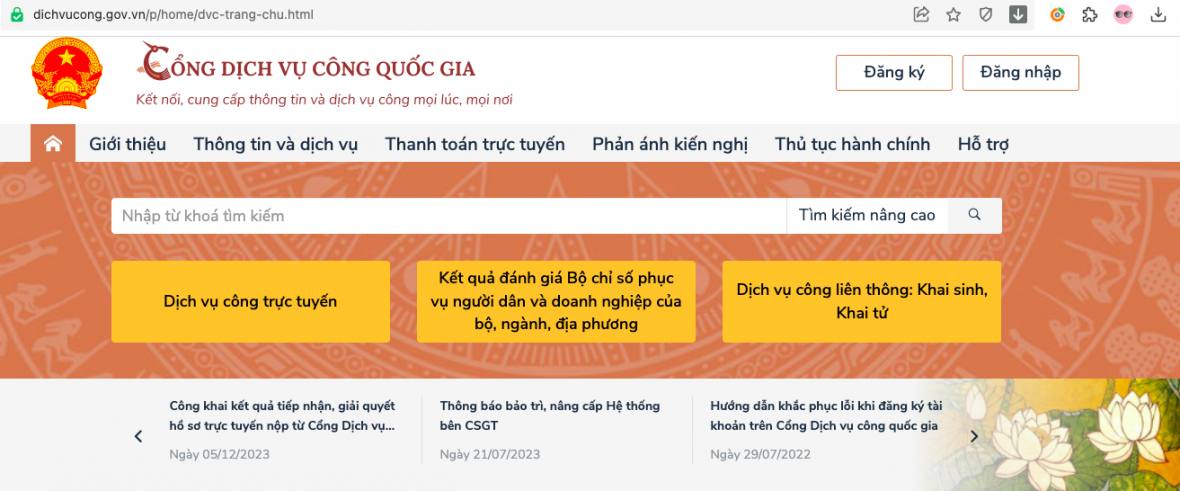Open the Tìm kiếm nâng cao option
Viewport: 1180px width, 491px height.
click(x=866, y=215)
